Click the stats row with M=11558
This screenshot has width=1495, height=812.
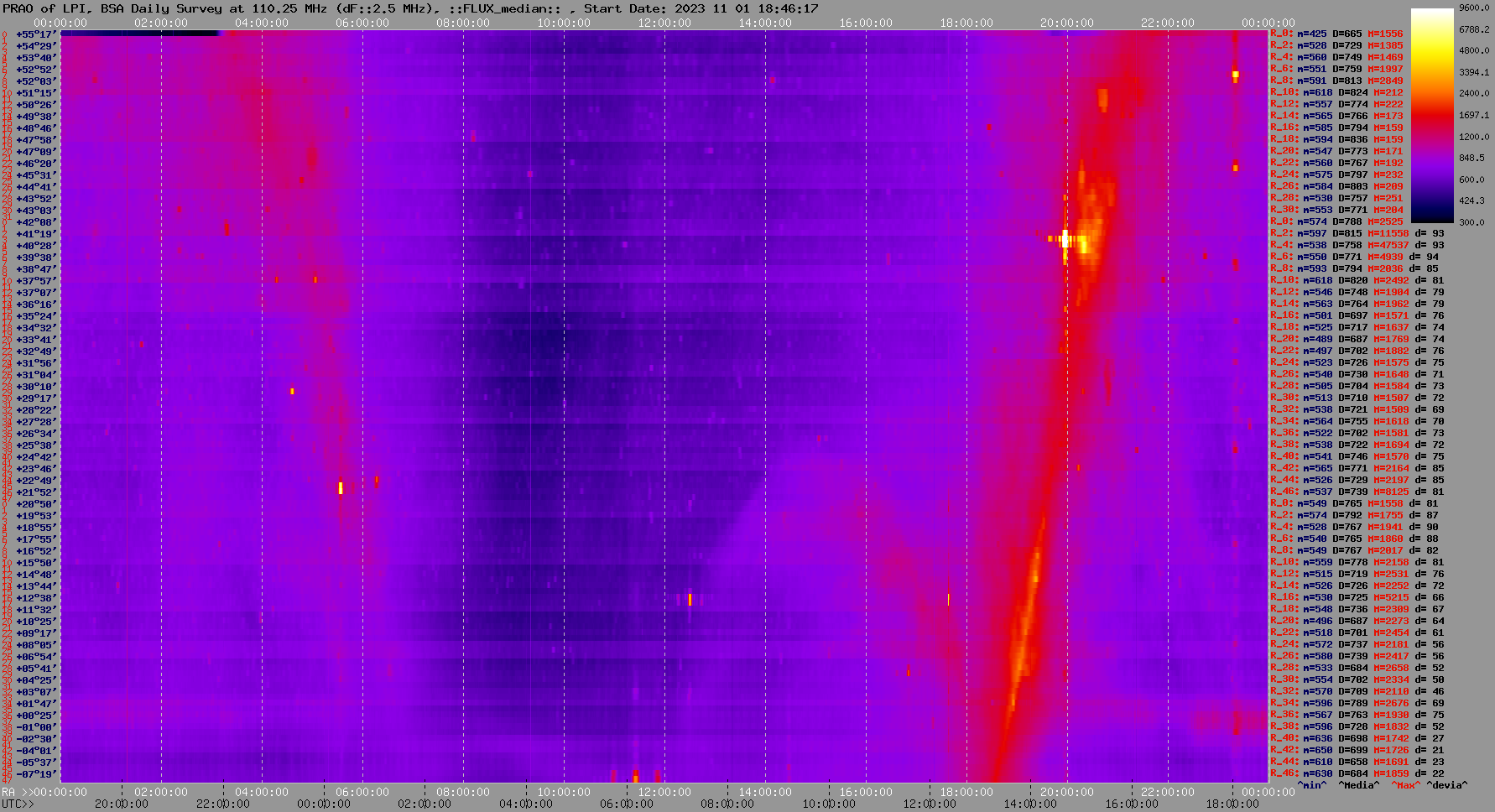1357,234
